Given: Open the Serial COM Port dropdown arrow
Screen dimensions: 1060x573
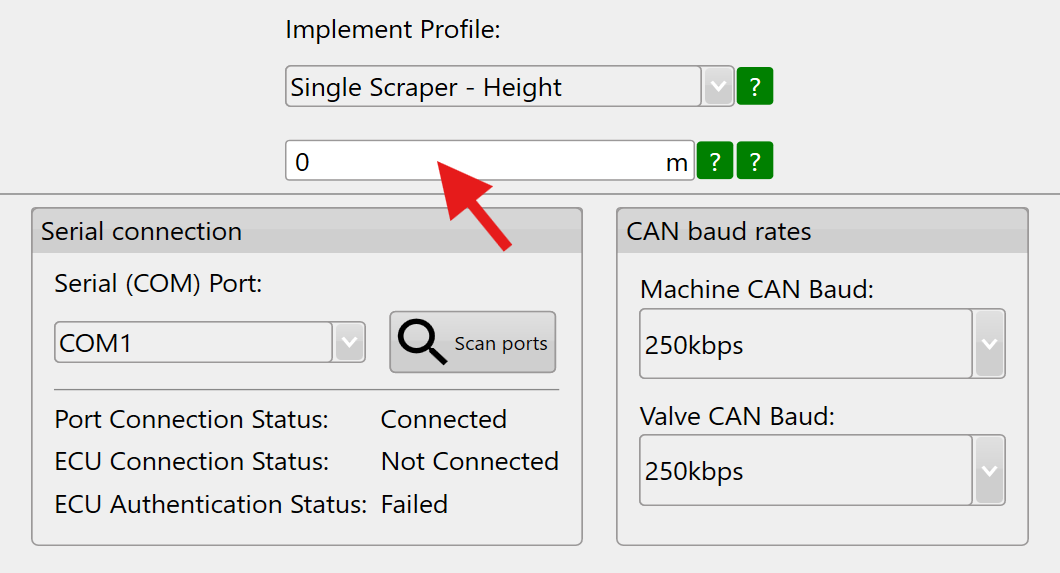Looking at the screenshot, I should [350, 343].
